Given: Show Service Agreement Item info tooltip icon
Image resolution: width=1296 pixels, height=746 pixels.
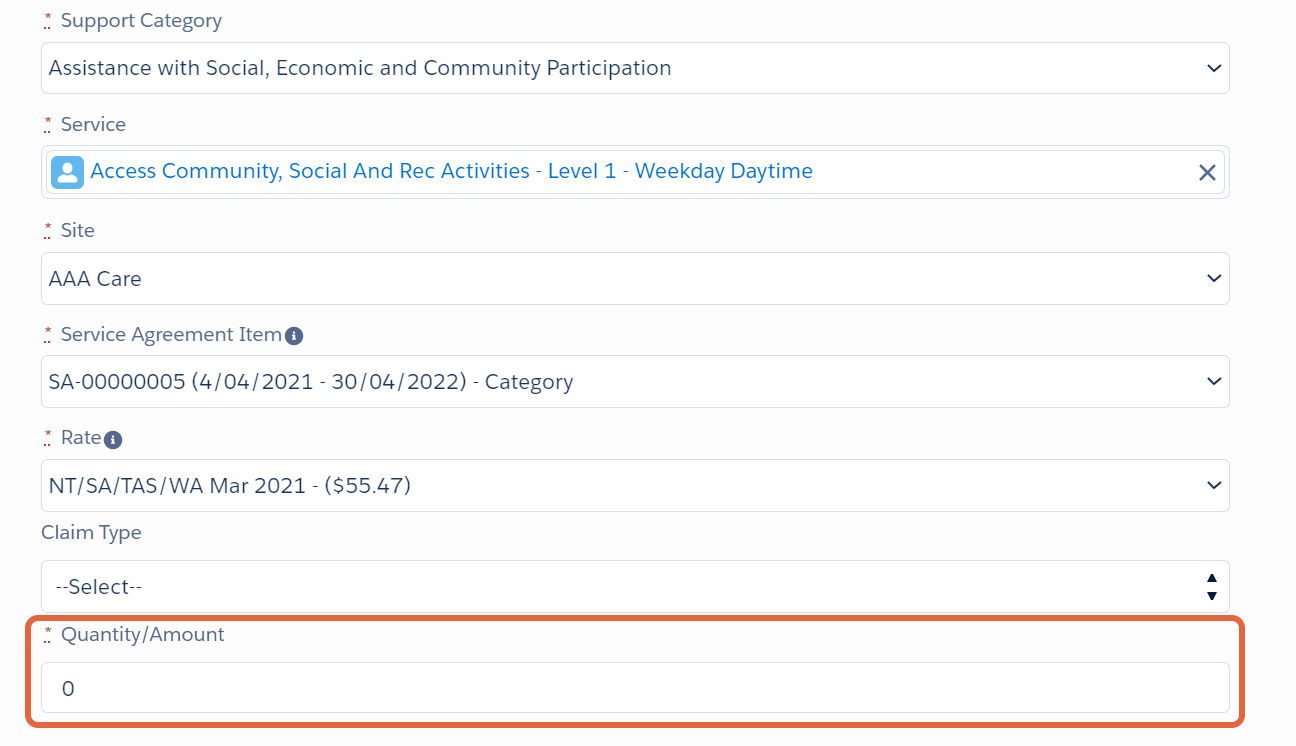Looking at the screenshot, I should [x=294, y=336].
